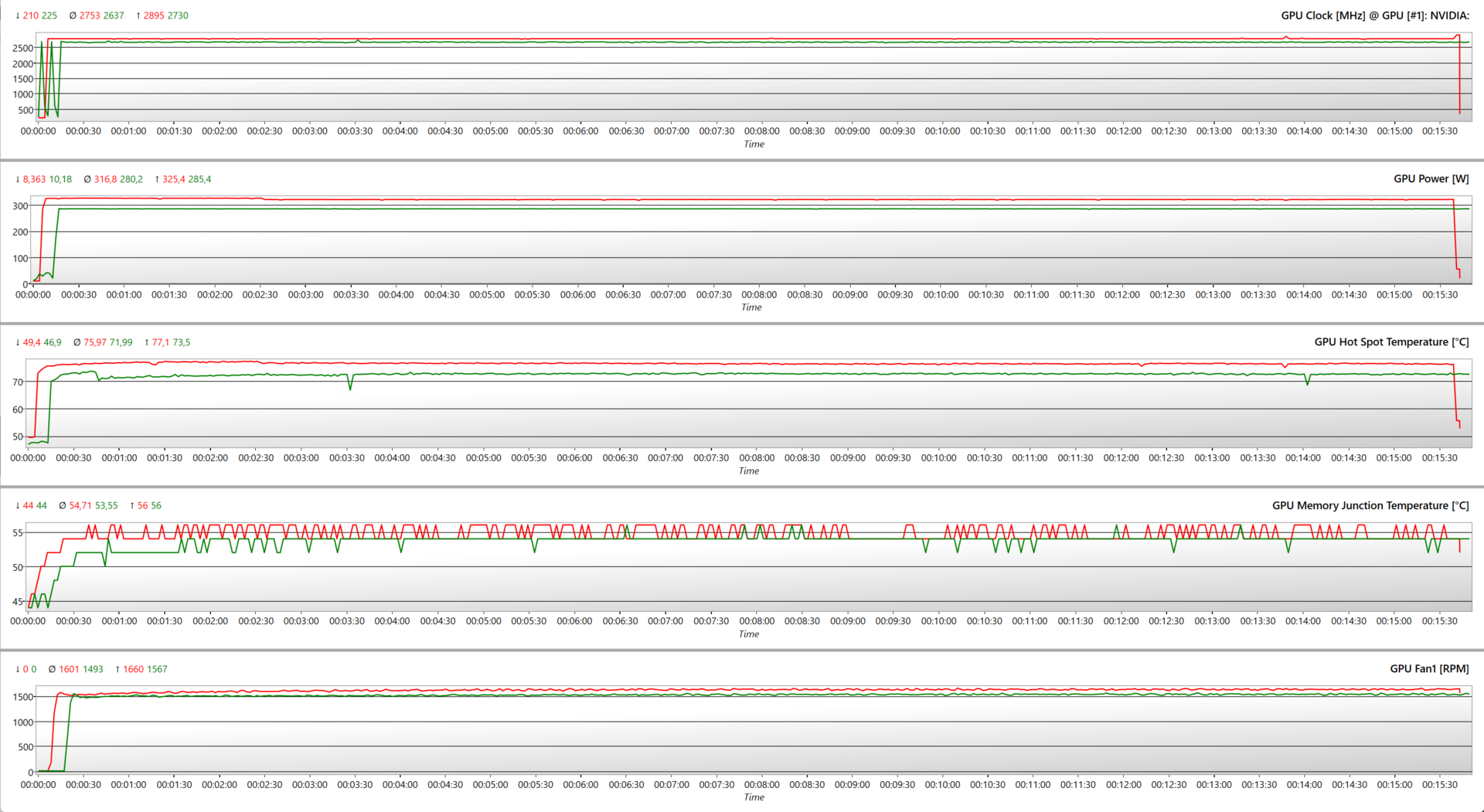Viewport: 1484px width, 812px height.
Task: Click the 70 y-axis label on Hot Spot chart
Action: 18,382
